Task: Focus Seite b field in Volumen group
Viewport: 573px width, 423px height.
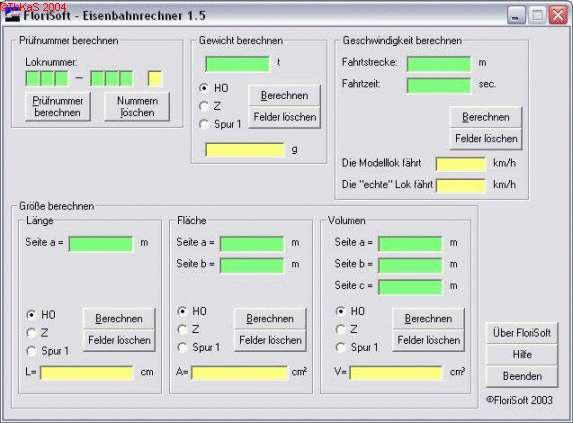Action: pos(410,266)
